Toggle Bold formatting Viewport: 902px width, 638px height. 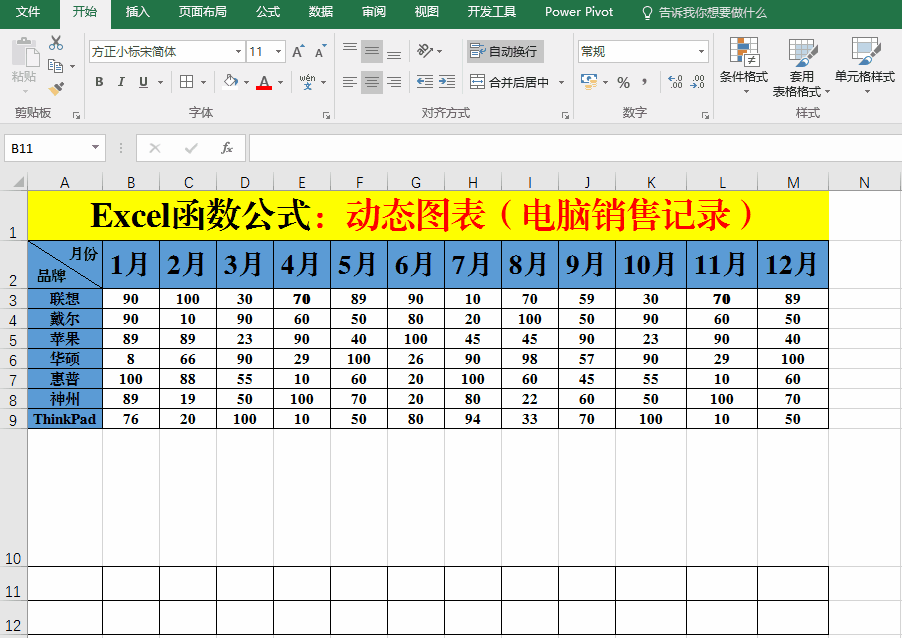[x=99, y=82]
